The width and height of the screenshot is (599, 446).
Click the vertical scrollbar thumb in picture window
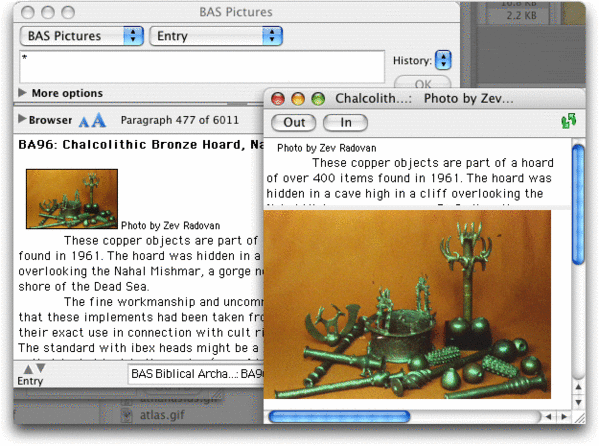pyautogui.click(x=578, y=204)
